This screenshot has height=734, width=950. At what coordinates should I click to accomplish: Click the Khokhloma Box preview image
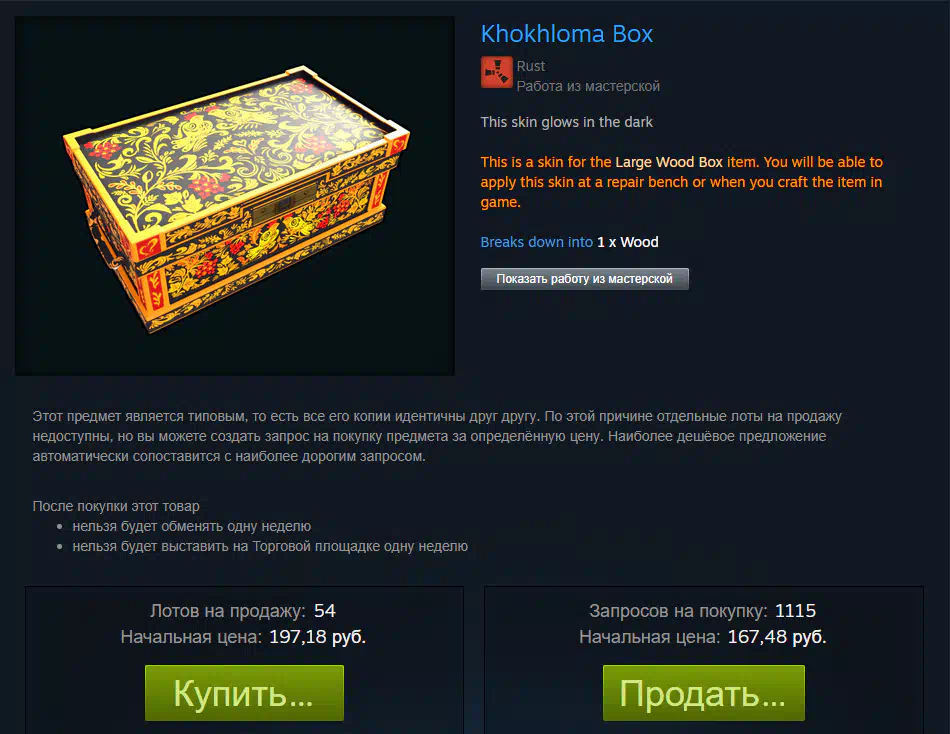point(234,196)
